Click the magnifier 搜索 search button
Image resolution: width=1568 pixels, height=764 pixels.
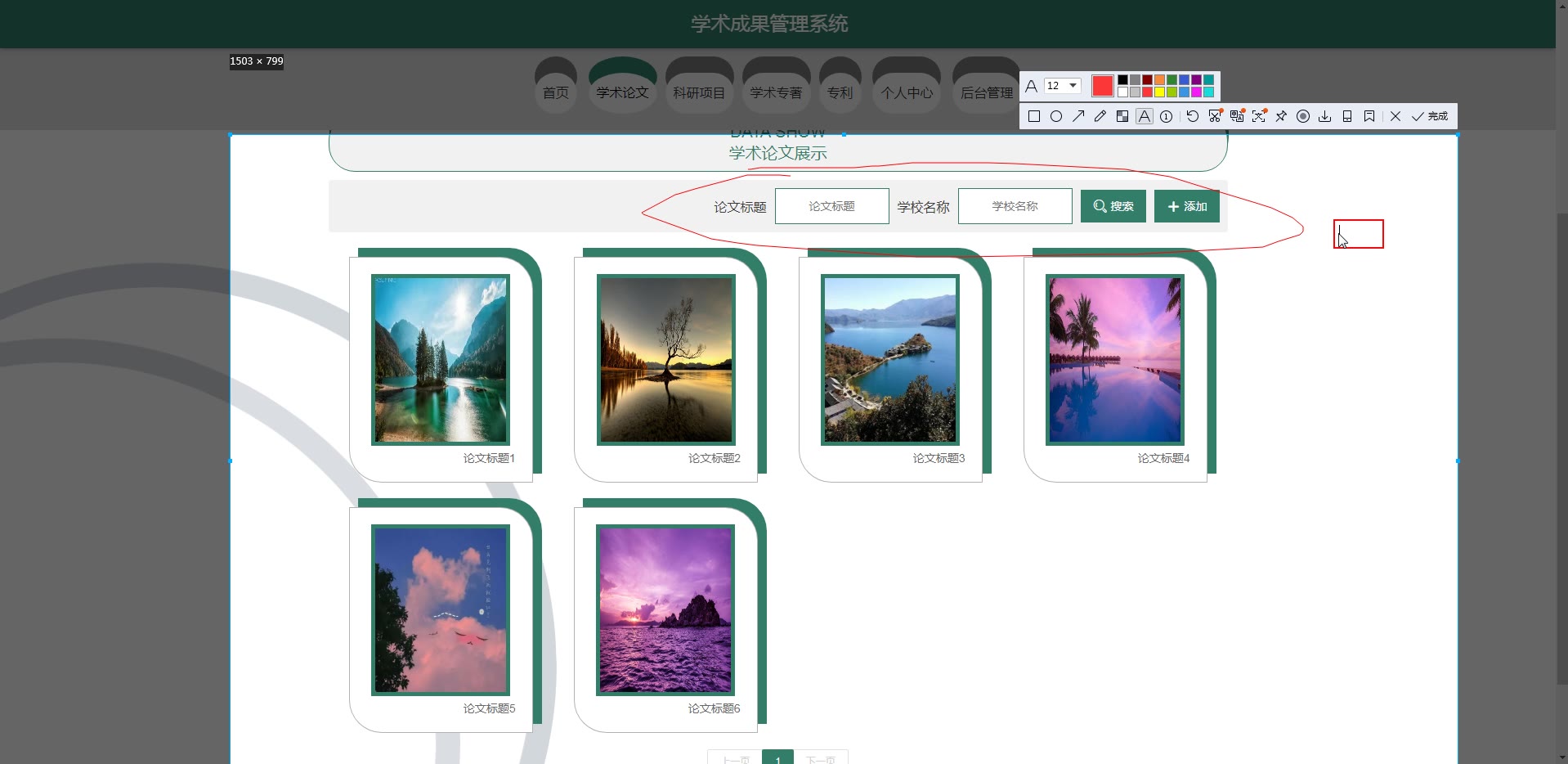pos(1113,206)
